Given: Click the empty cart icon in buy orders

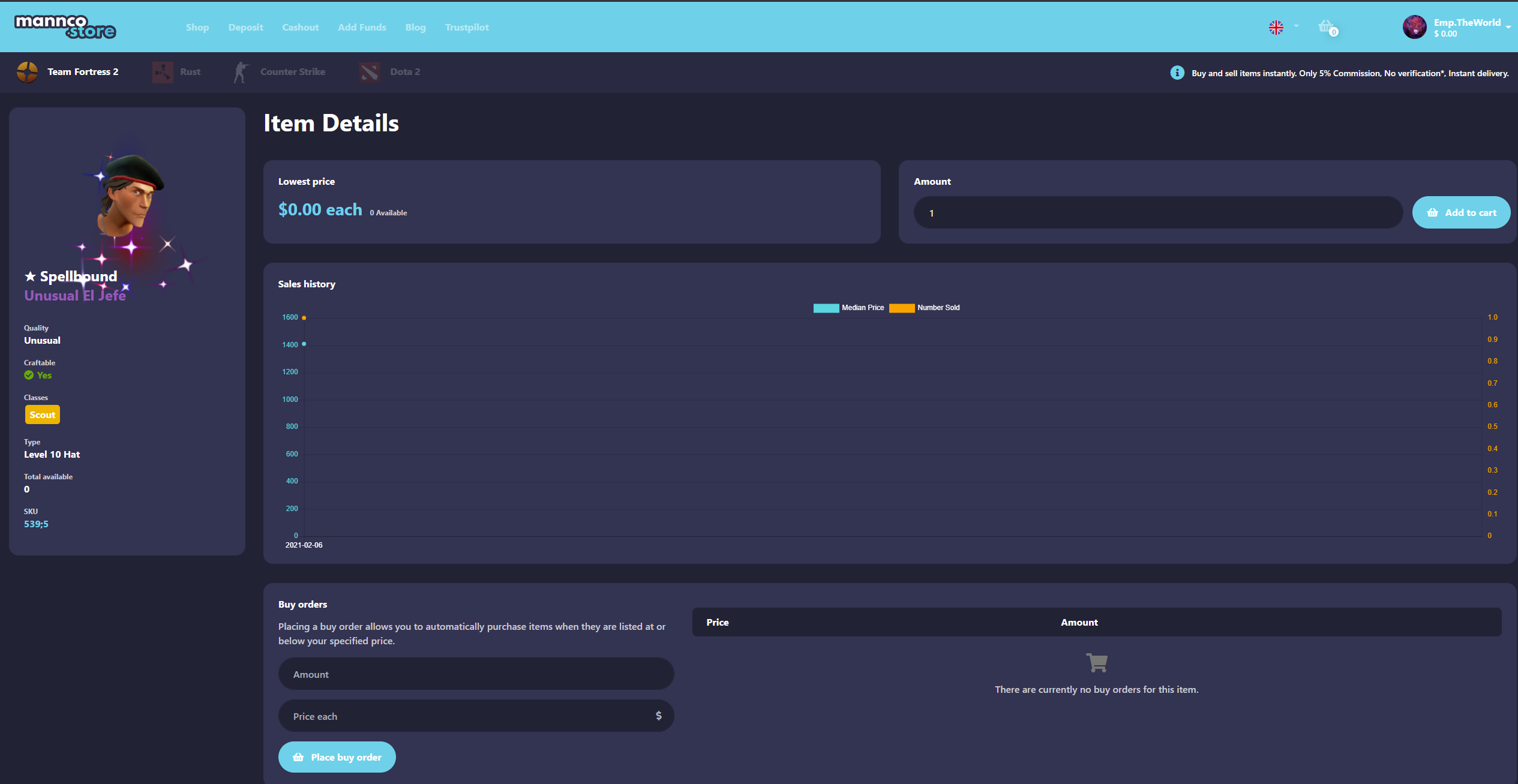Looking at the screenshot, I should [x=1097, y=663].
